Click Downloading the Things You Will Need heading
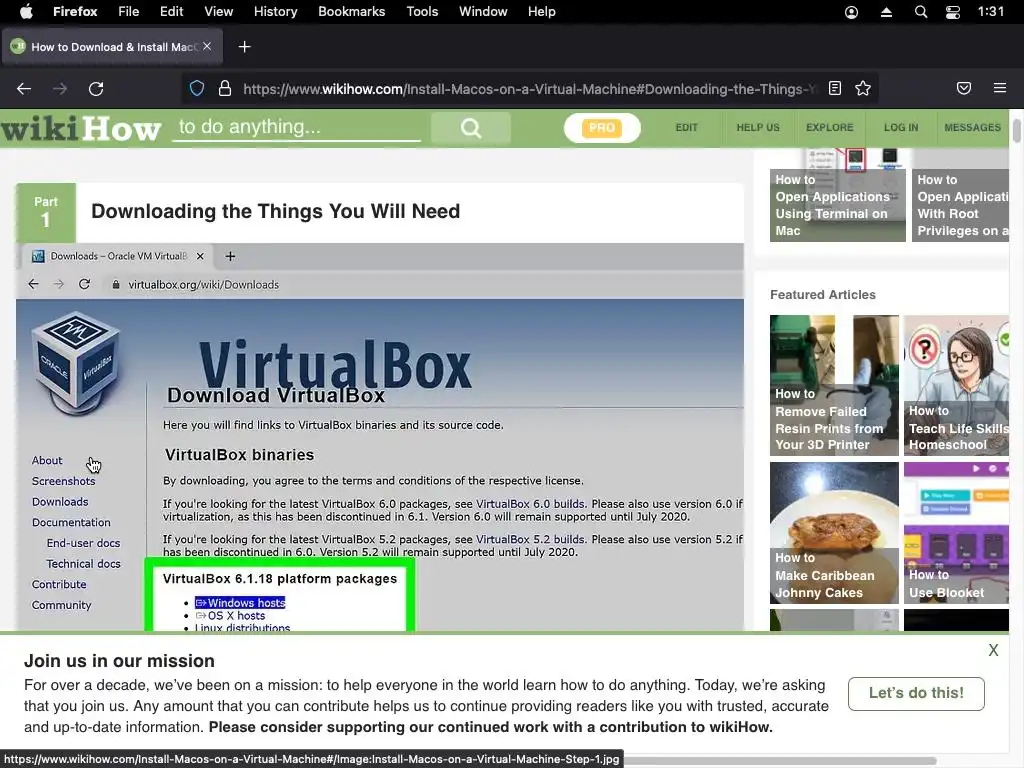 coord(276,212)
